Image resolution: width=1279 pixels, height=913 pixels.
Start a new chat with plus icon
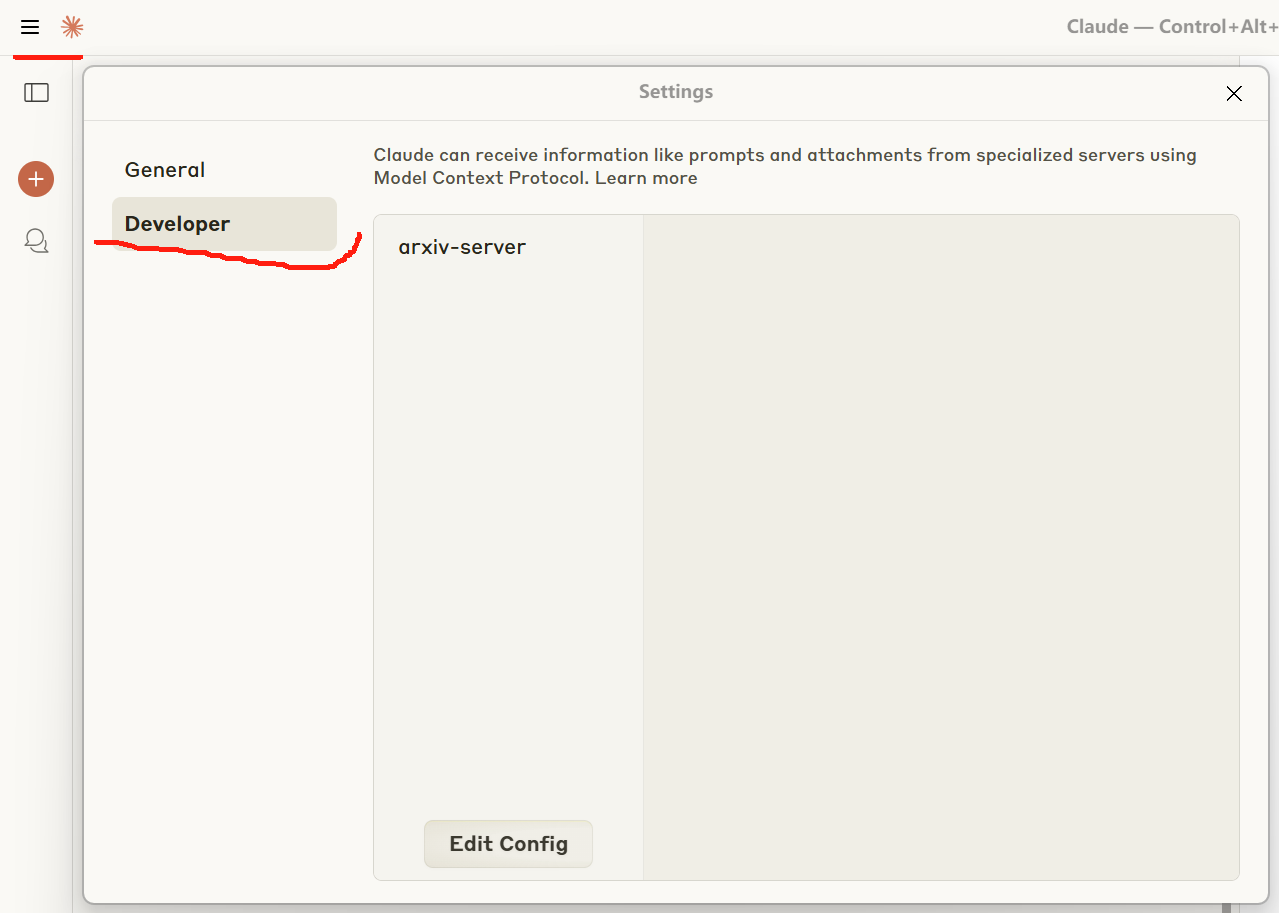[36, 179]
